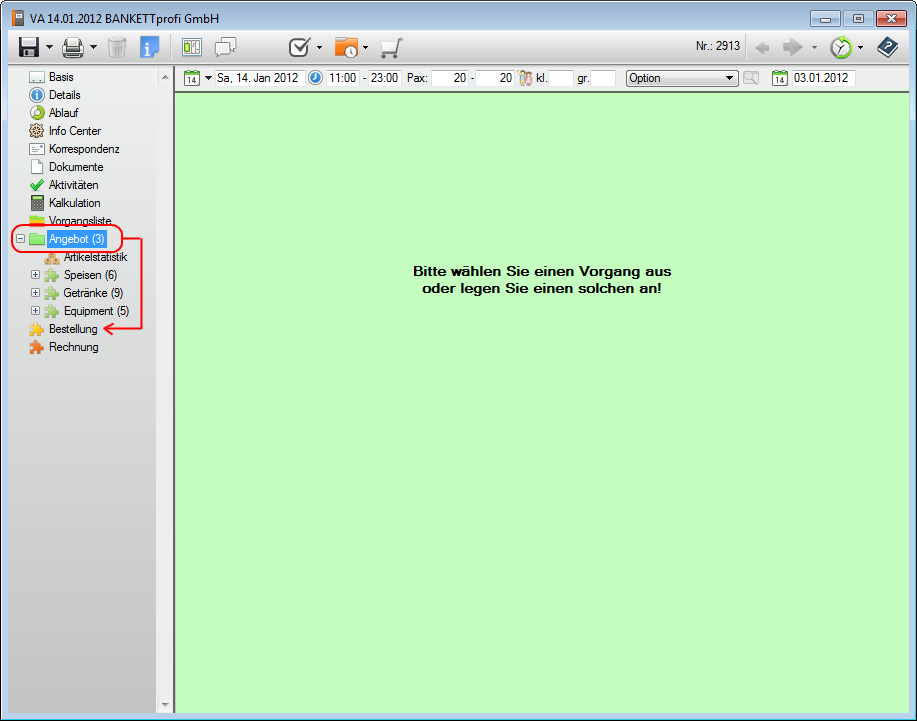Collapse the Angebot (3) tree node
The width and height of the screenshot is (917, 721).
pyautogui.click(x=21, y=239)
